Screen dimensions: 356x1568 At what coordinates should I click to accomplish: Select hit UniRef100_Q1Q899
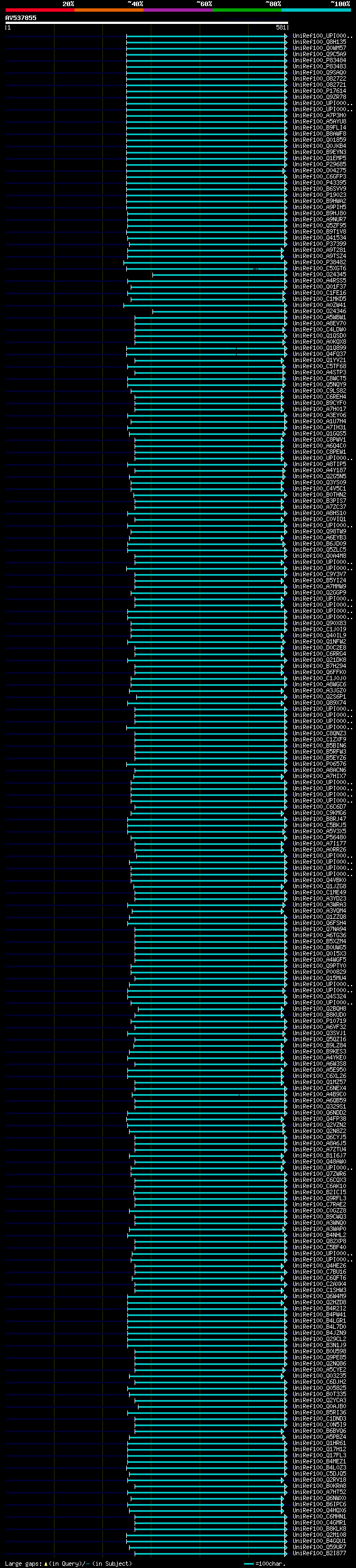319,348
